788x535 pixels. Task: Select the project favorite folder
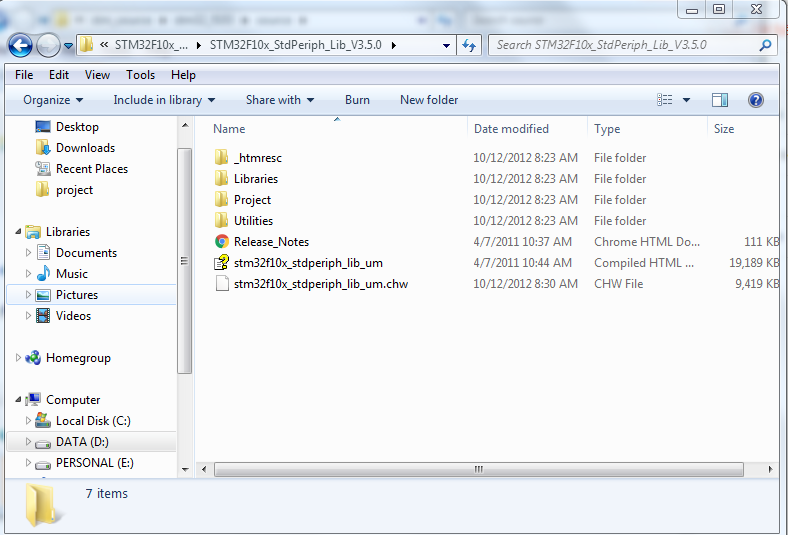tap(74, 190)
